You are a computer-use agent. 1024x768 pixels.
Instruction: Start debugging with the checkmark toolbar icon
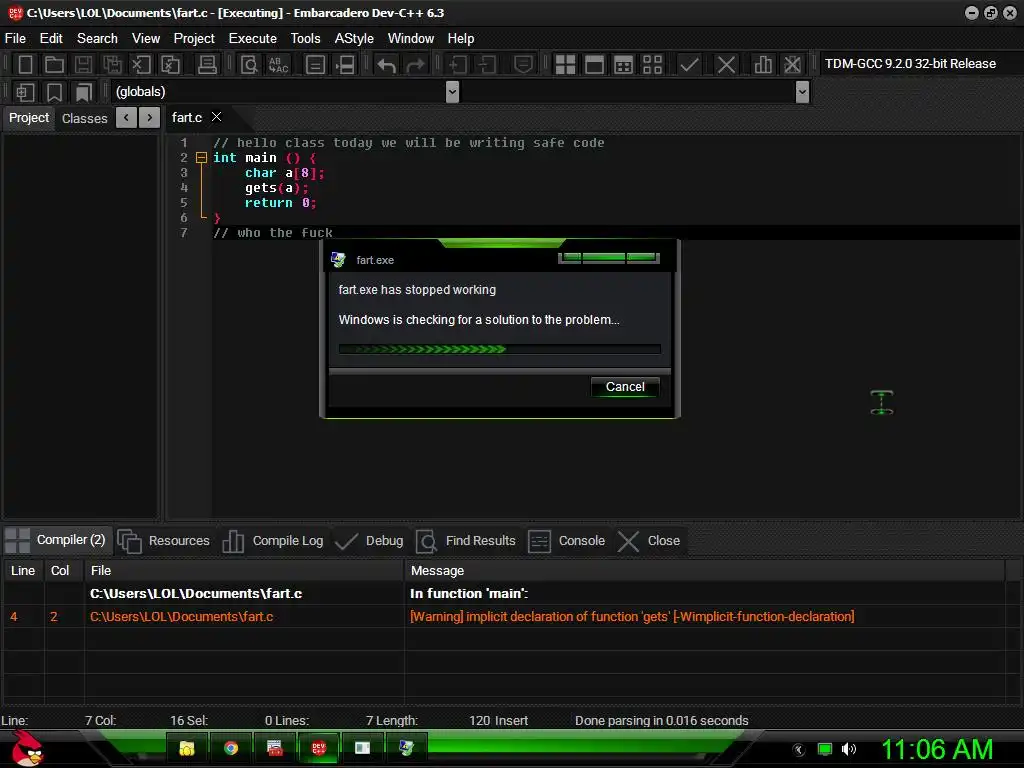point(689,64)
